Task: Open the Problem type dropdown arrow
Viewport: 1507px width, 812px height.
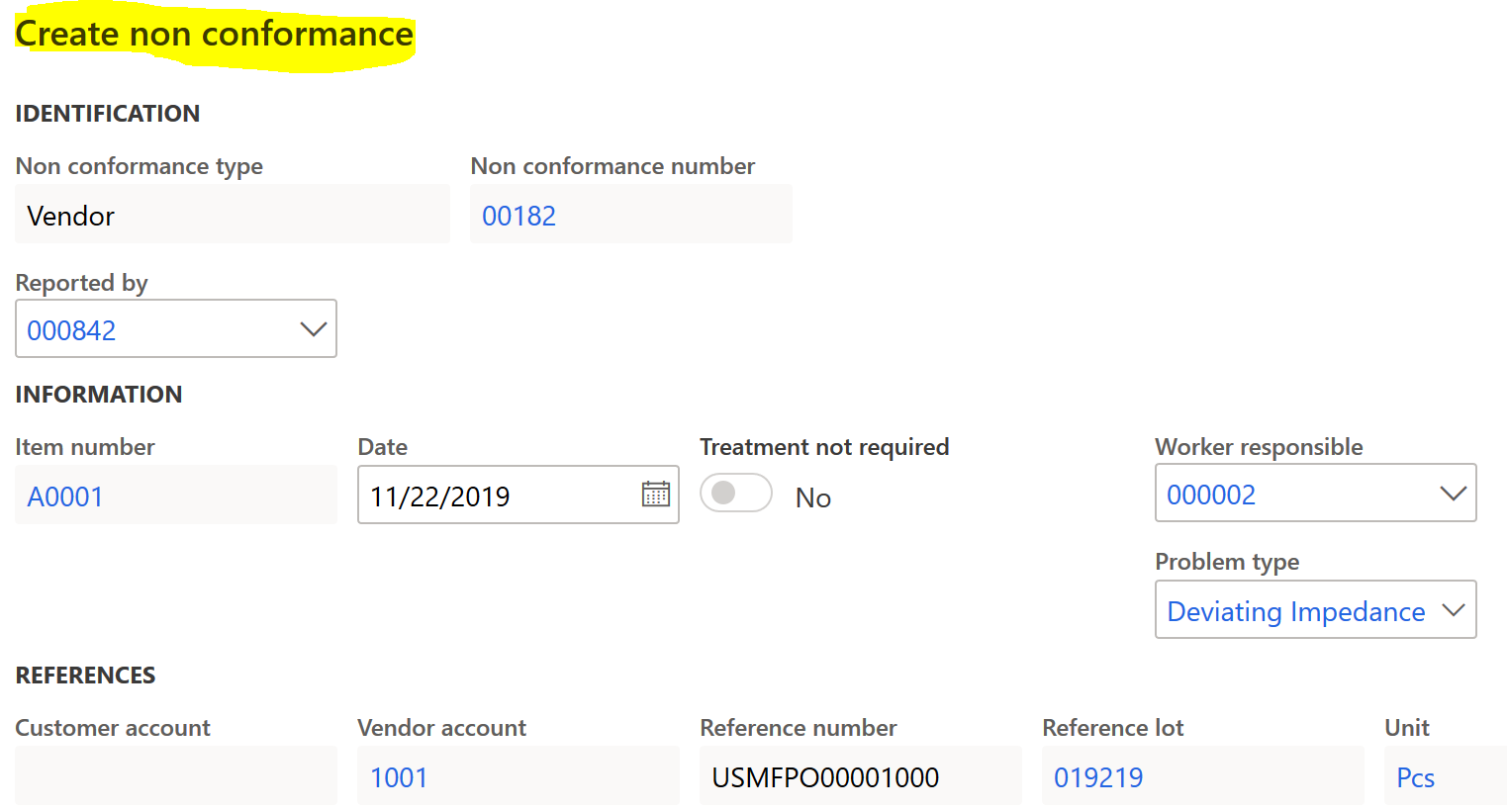Action: (1453, 610)
